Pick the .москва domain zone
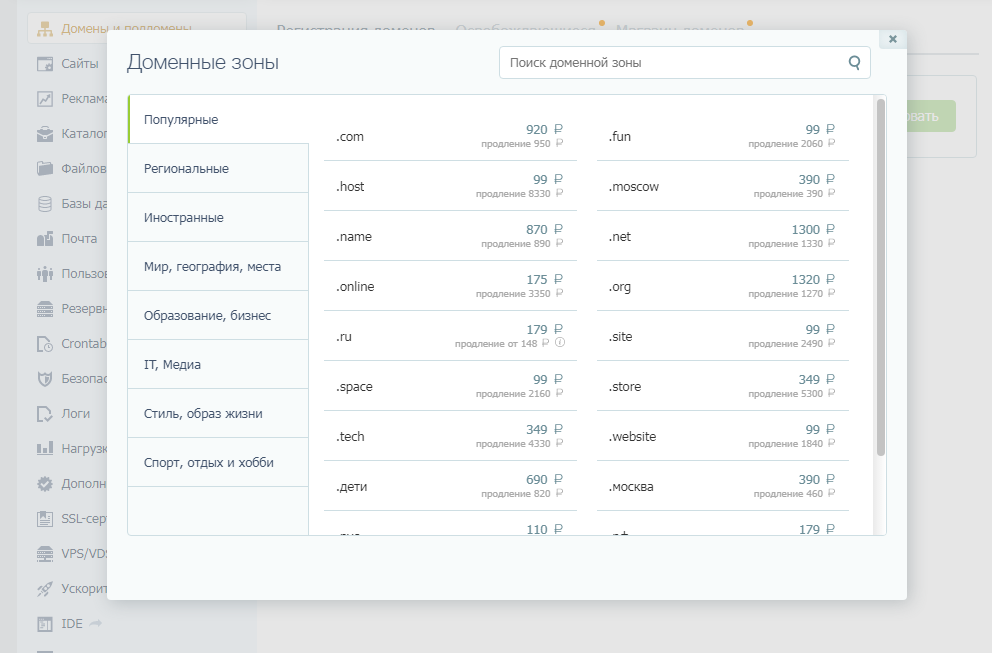 [x=722, y=486]
